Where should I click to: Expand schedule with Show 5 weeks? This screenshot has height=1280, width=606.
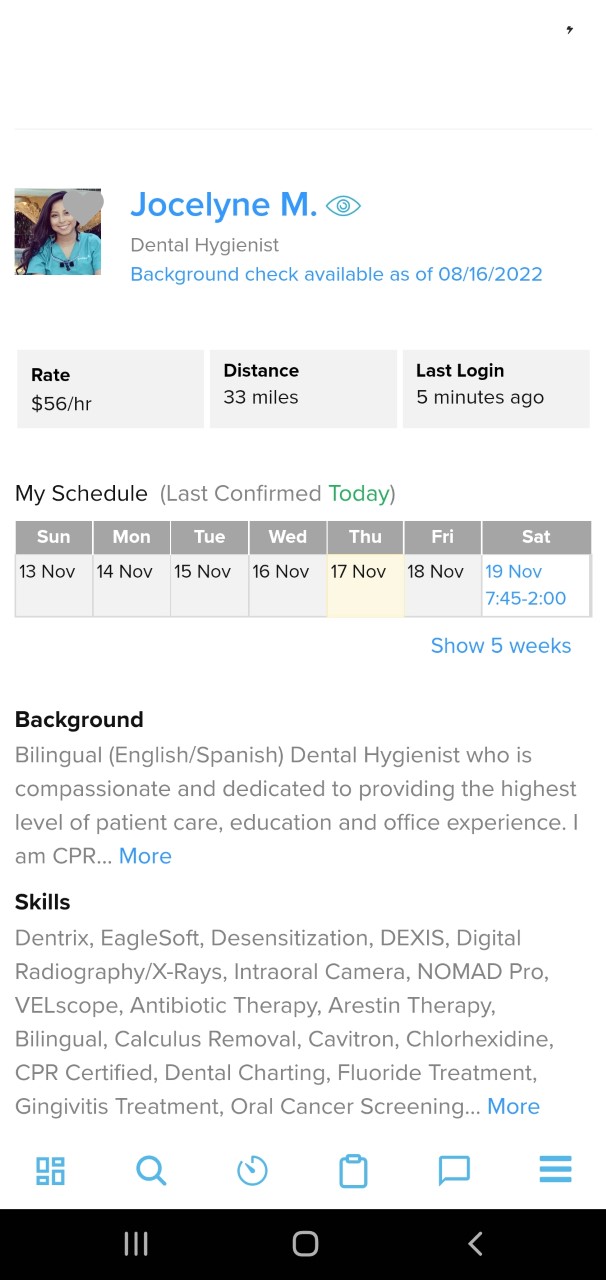click(500, 646)
